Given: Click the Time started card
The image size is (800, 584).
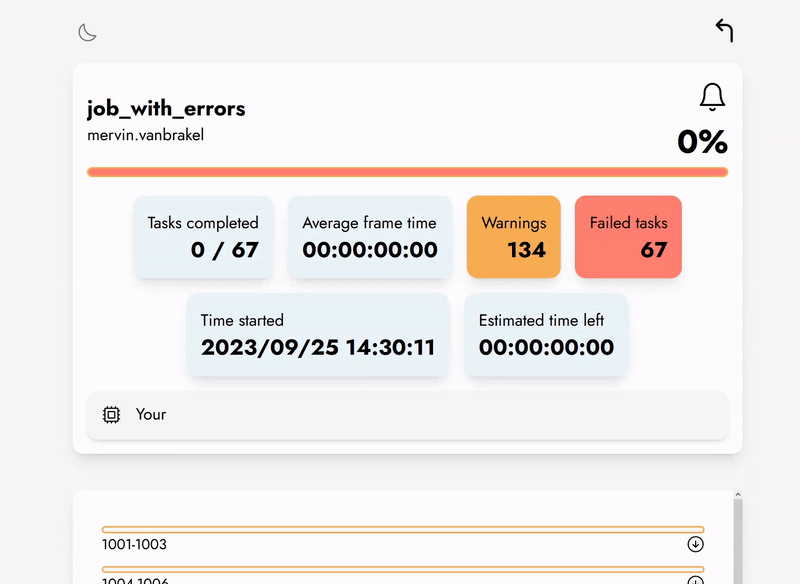Looking at the screenshot, I should pyautogui.click(x=318, y=334).
